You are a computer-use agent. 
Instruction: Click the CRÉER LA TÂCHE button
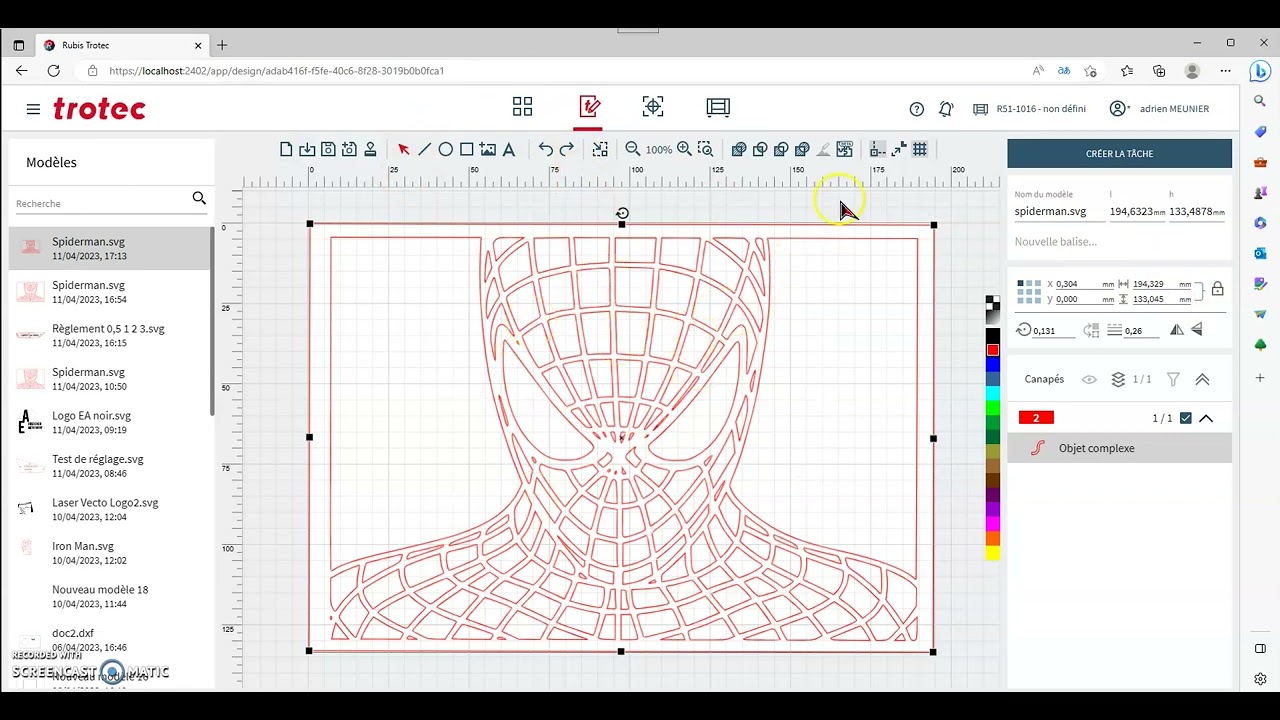coord(1119,154)
